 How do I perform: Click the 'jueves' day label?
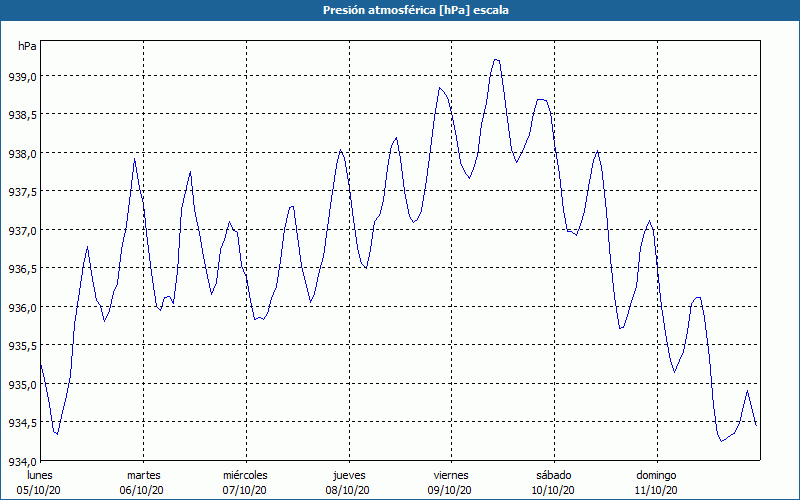click(349, 476)
